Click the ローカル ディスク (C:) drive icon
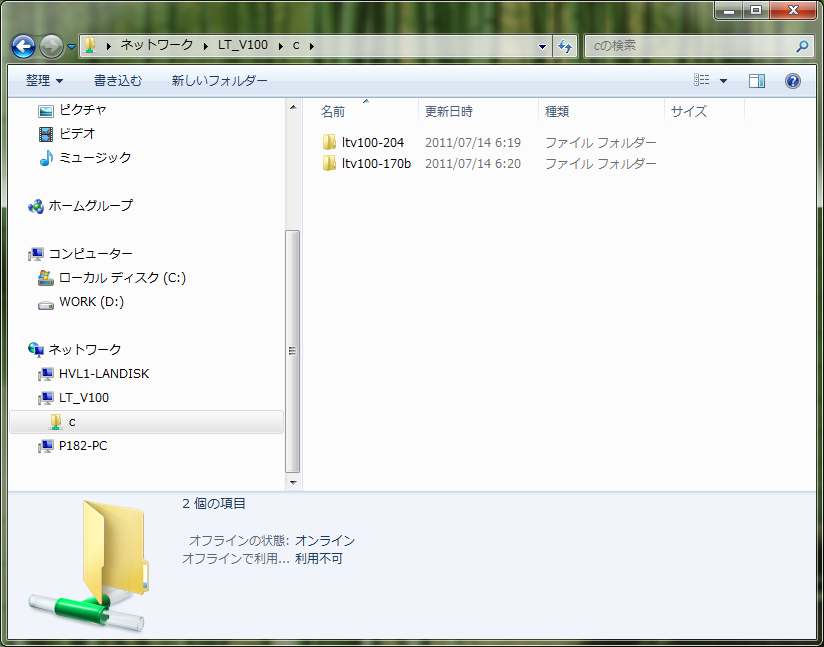 (46, 278)
